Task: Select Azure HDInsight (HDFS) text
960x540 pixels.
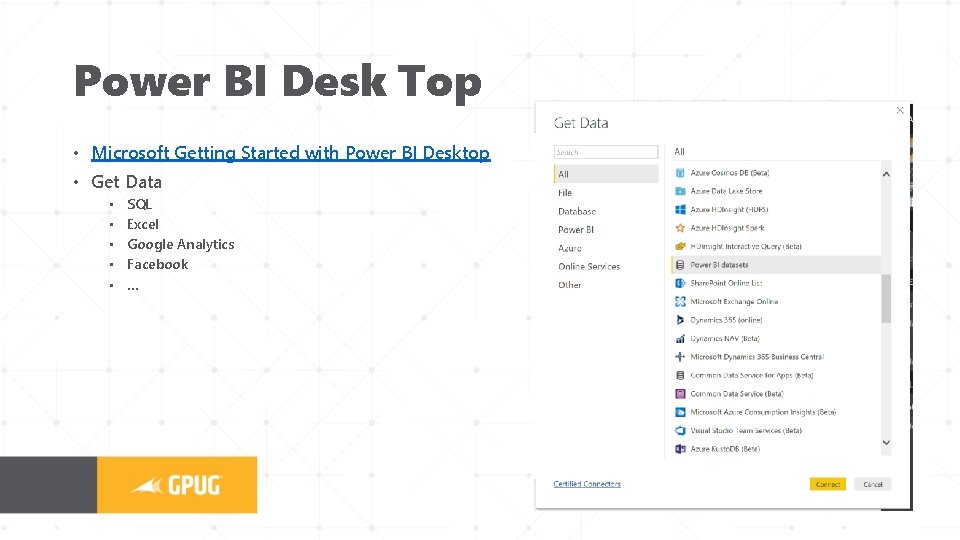Action: coord(729,209)
